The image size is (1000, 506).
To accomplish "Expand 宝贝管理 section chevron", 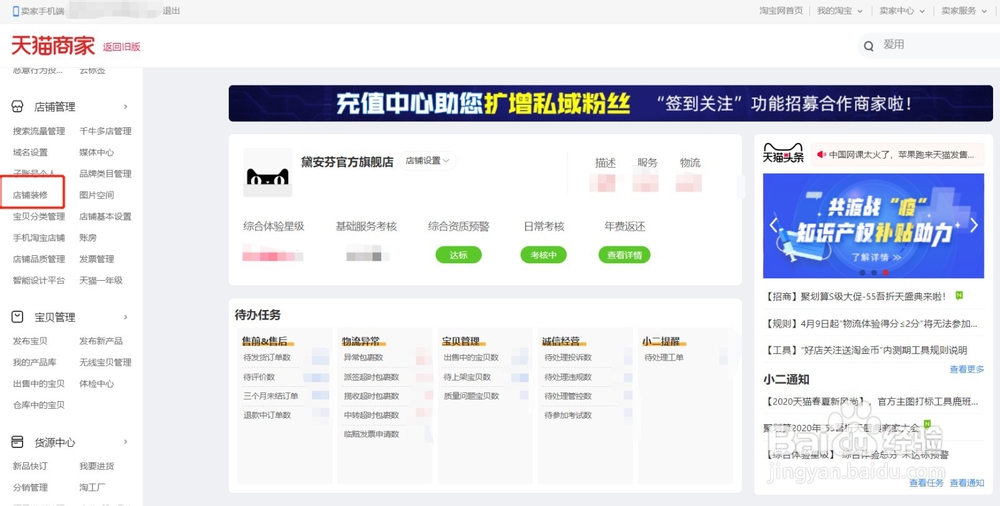I will 126,316.
